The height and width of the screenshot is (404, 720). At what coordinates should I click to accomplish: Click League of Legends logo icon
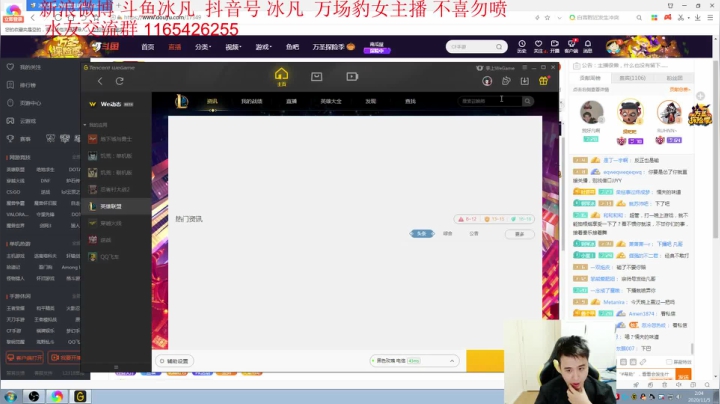[x=181, y=101]
